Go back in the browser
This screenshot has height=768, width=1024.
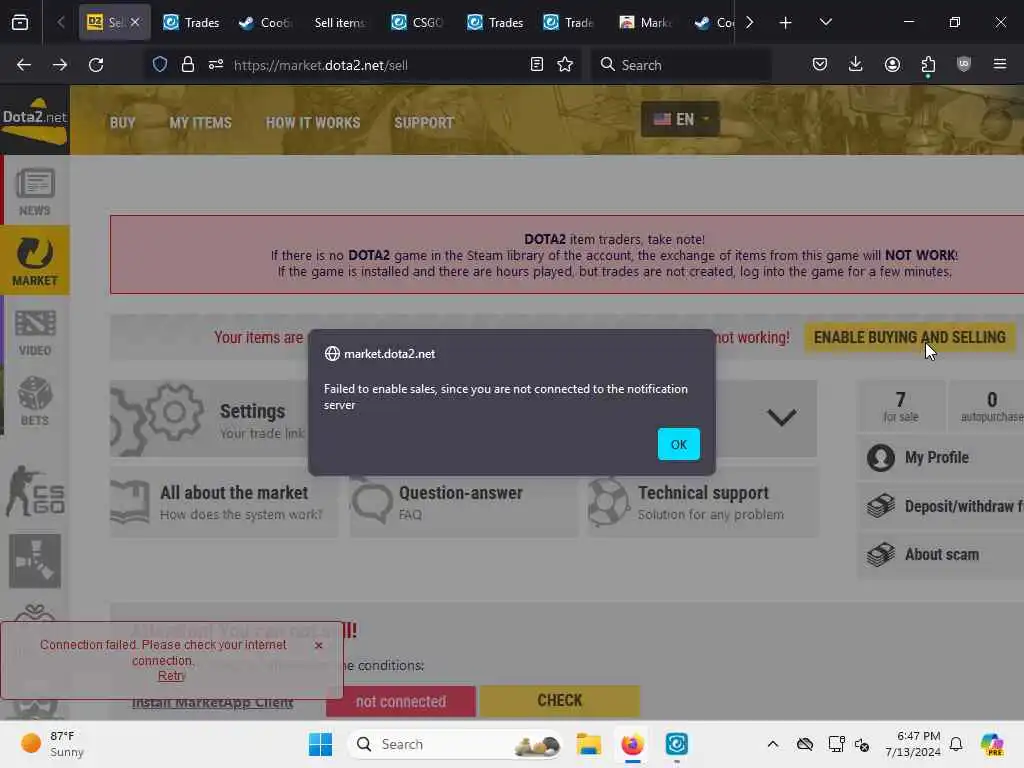coord(24,65)
